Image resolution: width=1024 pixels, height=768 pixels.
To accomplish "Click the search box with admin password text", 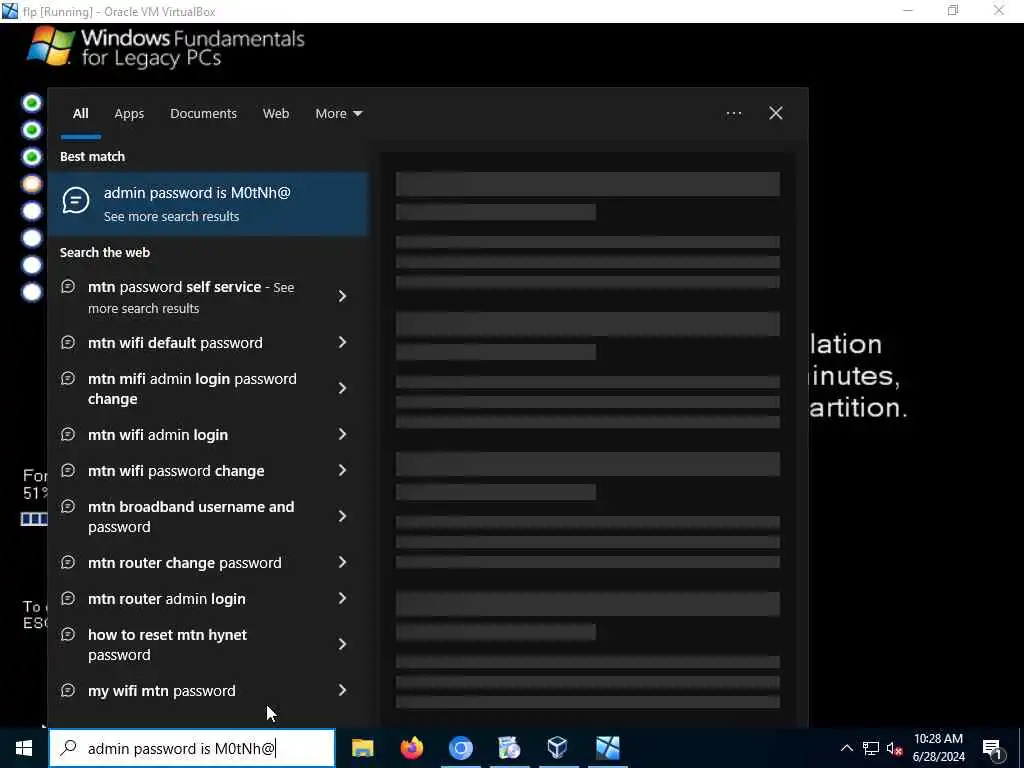I will 192,748.
